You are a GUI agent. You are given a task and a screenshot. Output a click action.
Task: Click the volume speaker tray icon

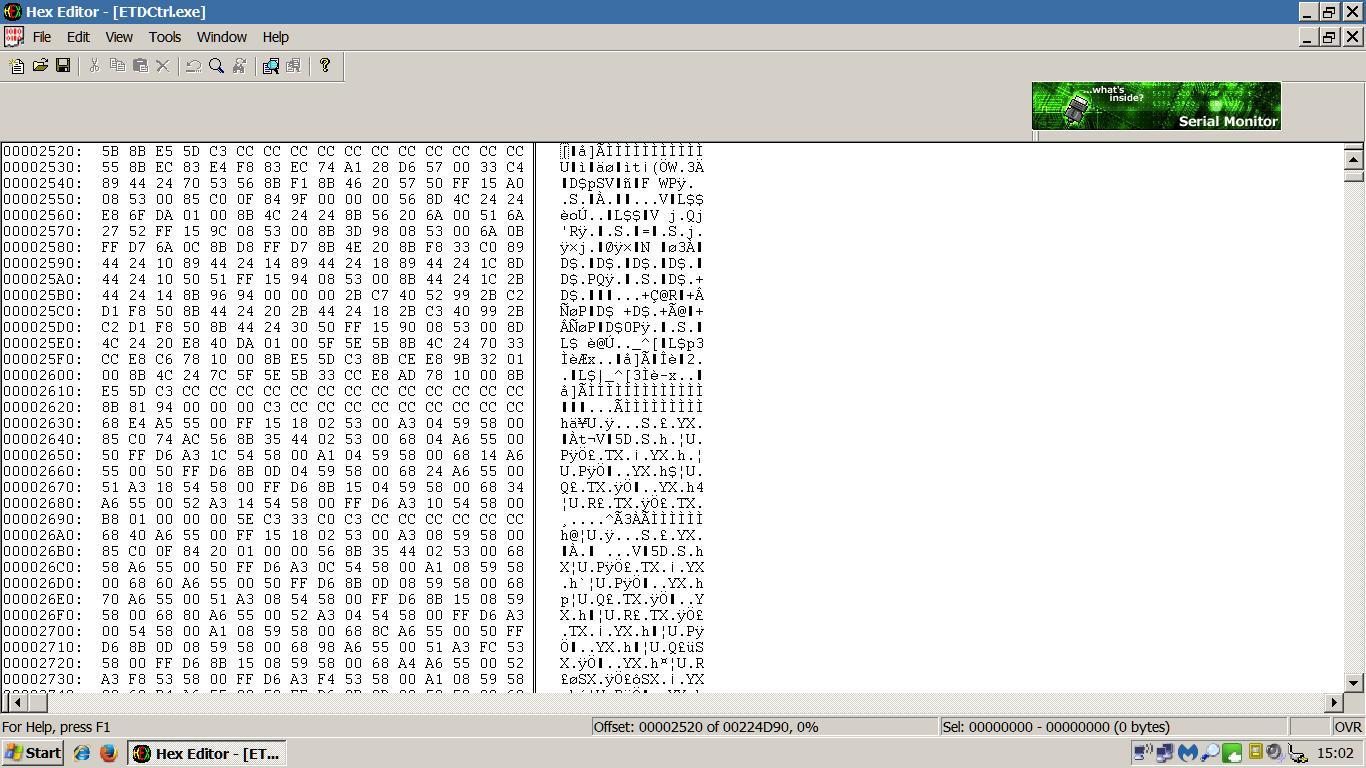click(1275, 753)
